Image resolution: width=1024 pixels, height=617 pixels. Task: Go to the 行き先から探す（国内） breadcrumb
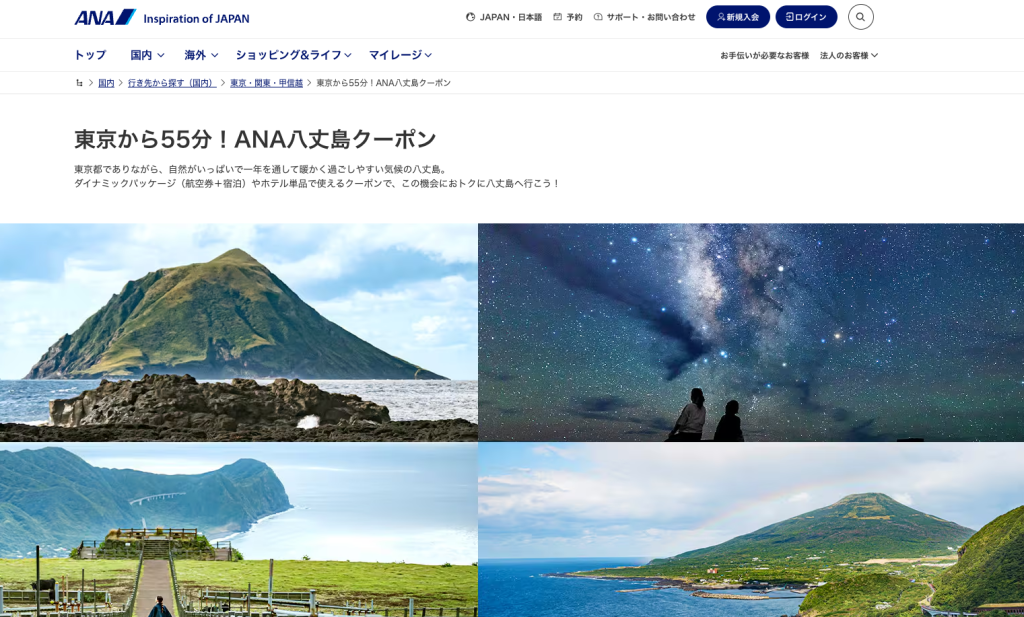pos(172,83)
